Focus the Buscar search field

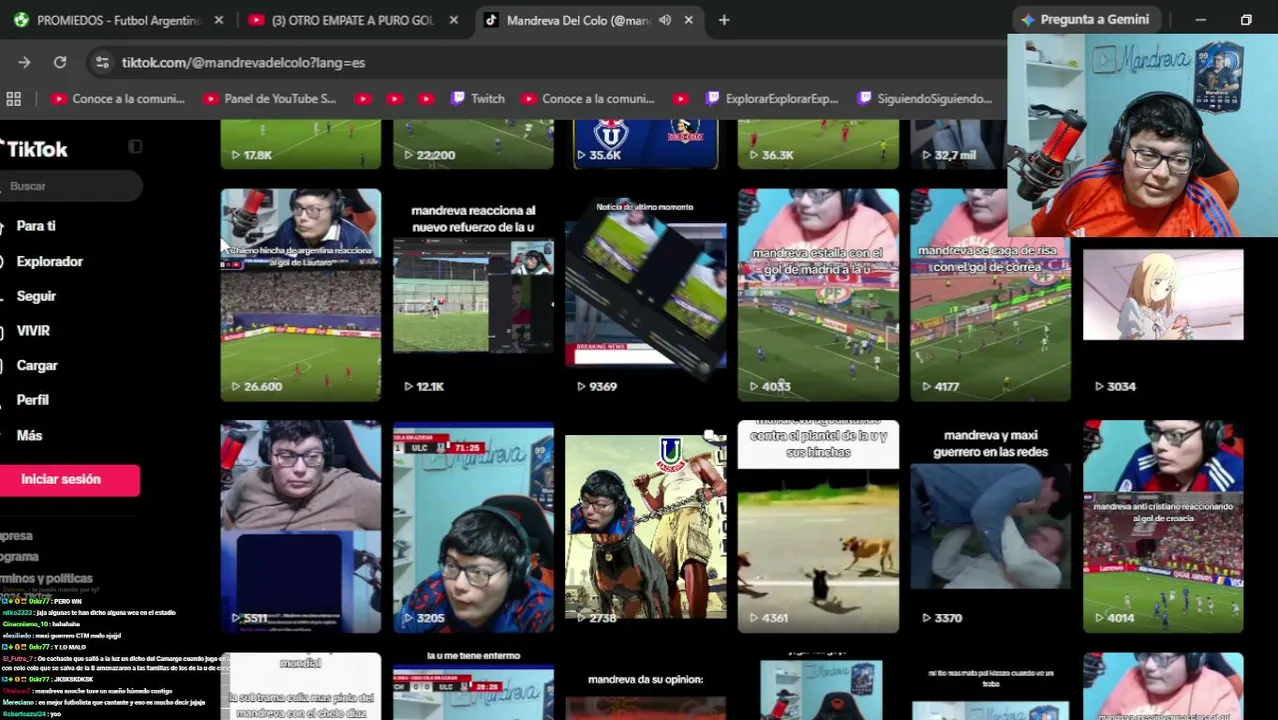click(70, 186)
